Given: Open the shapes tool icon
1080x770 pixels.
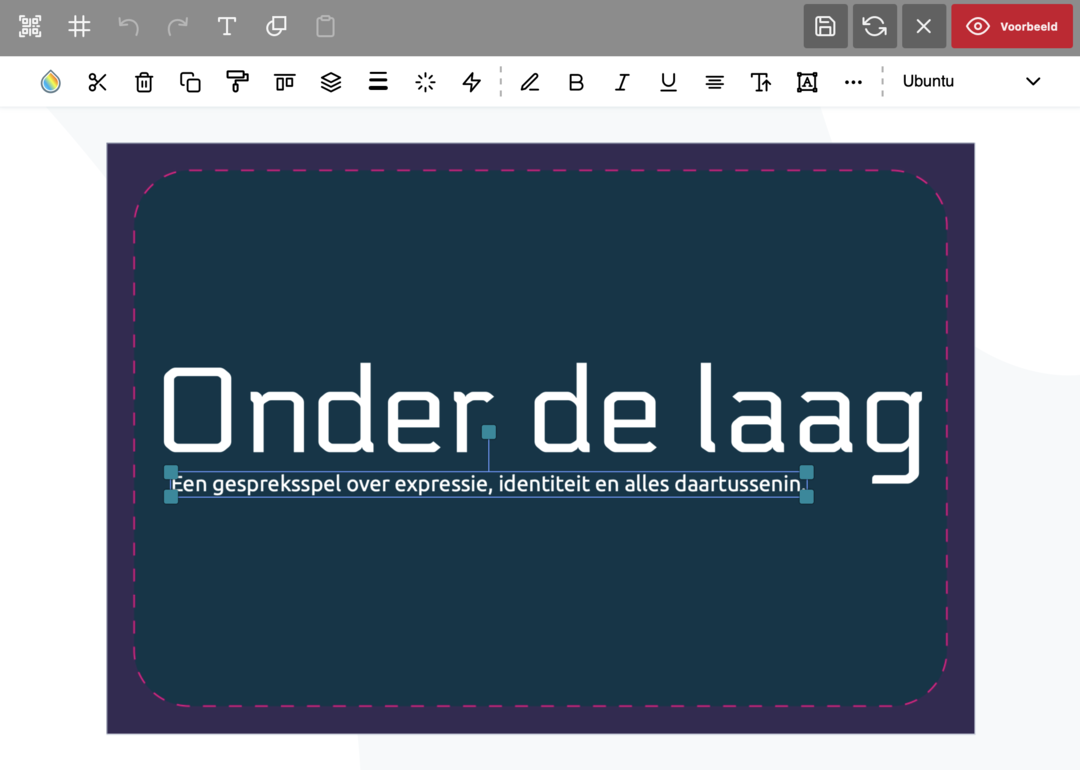Looking at the screenshot, I should [x=276, y=27].
